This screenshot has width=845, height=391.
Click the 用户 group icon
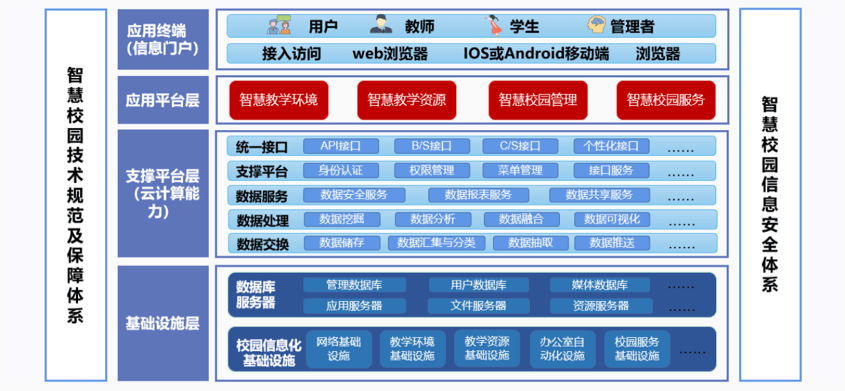[x=279, y=26]
